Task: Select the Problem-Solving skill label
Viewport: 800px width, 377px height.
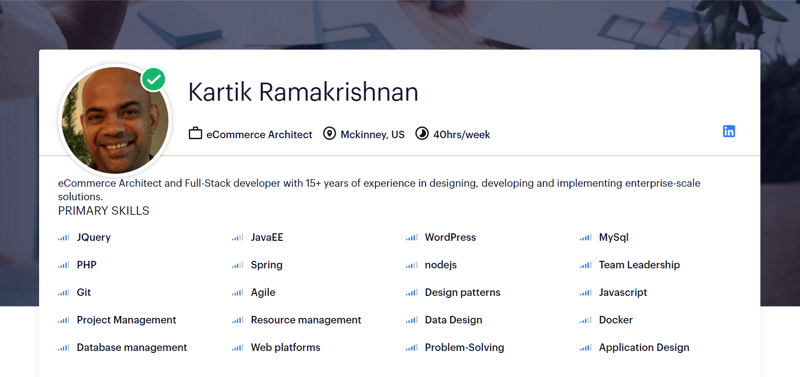Action: pyautogui.click(x=464, y=348)
